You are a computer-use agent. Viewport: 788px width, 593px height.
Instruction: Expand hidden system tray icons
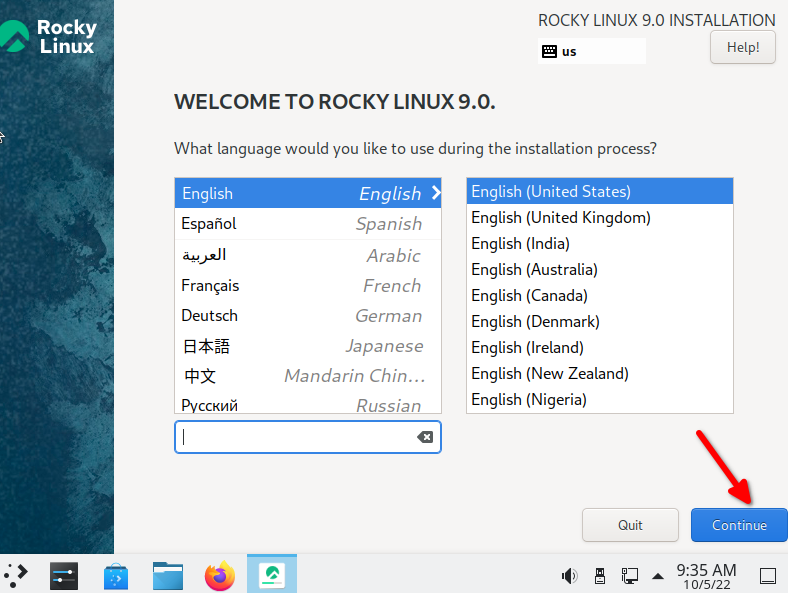click(657, 576)
